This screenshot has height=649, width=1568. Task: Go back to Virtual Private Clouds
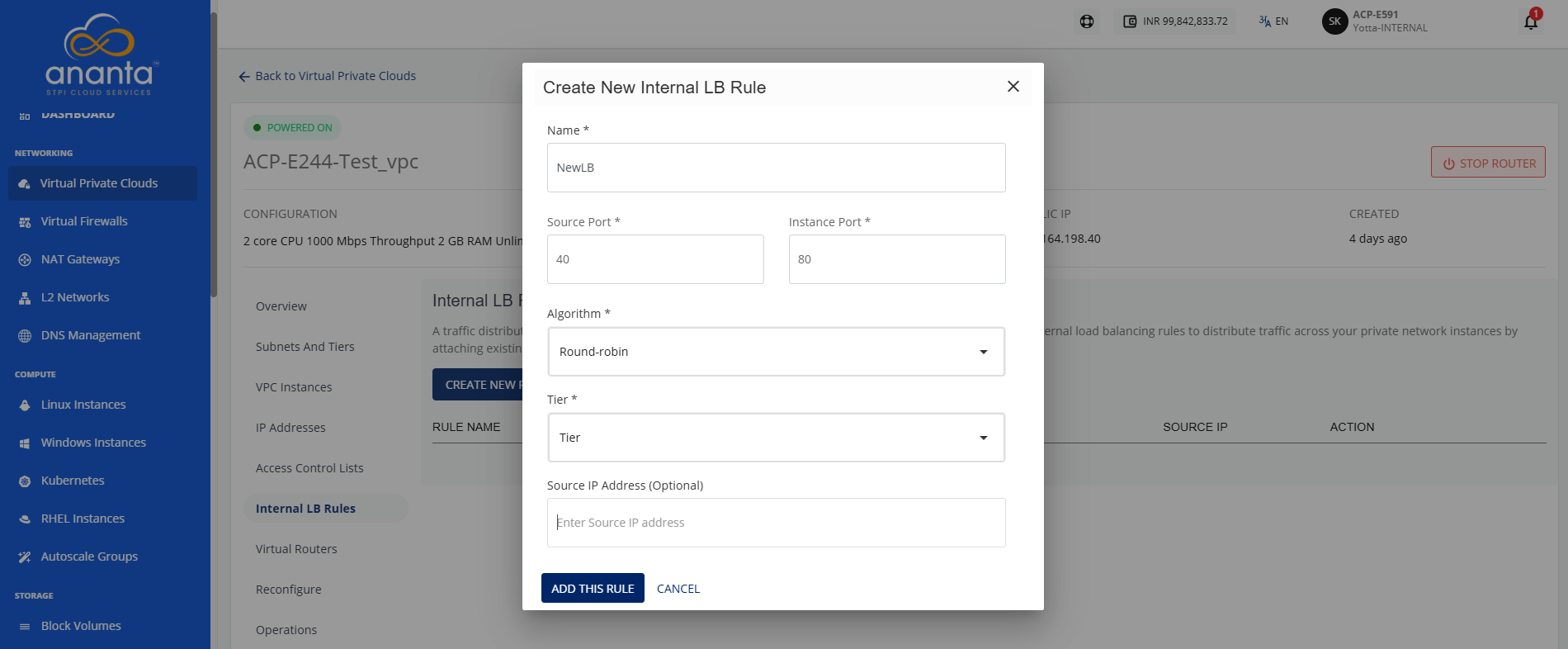328,76
